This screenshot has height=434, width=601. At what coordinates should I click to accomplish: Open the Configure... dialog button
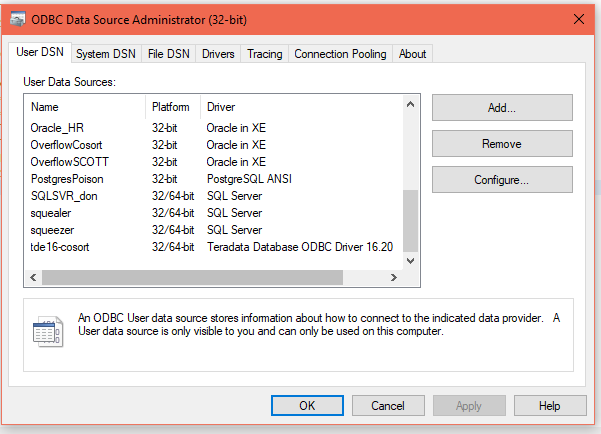(x=502, y=180)
